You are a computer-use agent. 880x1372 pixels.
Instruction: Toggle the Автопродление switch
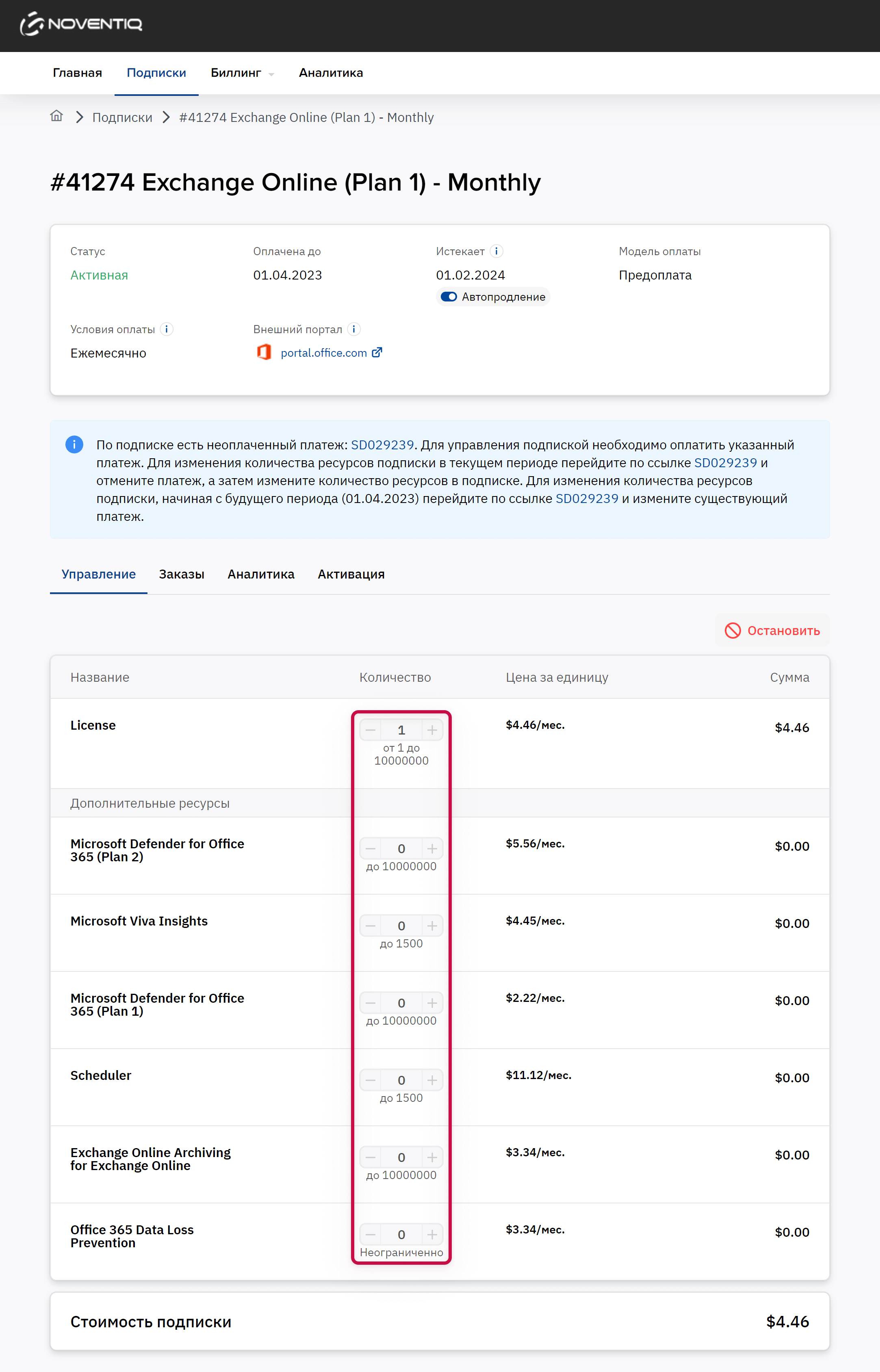point(449,297)
